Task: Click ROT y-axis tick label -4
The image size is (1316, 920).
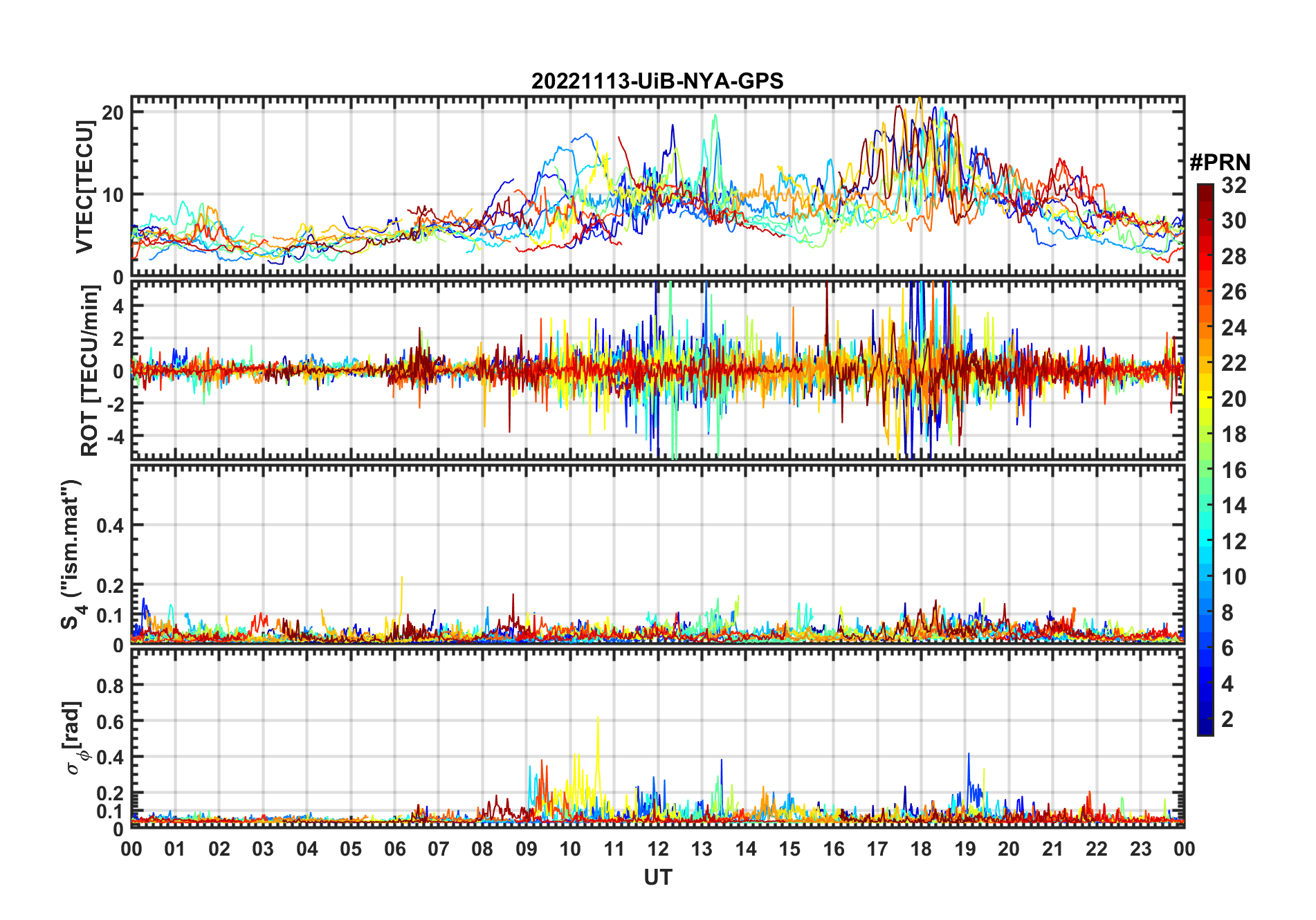Action: coord(115,436)
